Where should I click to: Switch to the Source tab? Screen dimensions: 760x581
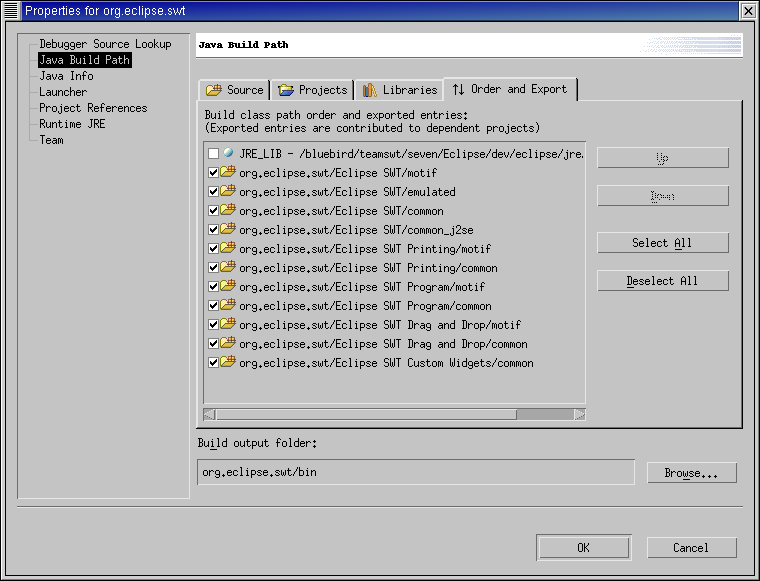235,90
